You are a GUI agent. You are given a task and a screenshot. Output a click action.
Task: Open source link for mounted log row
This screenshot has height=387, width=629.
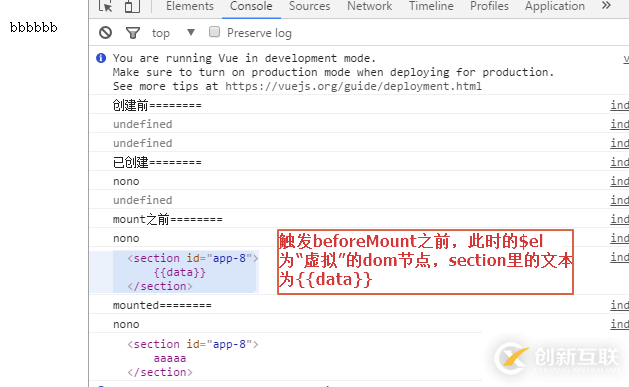click(x=620, y=305)
